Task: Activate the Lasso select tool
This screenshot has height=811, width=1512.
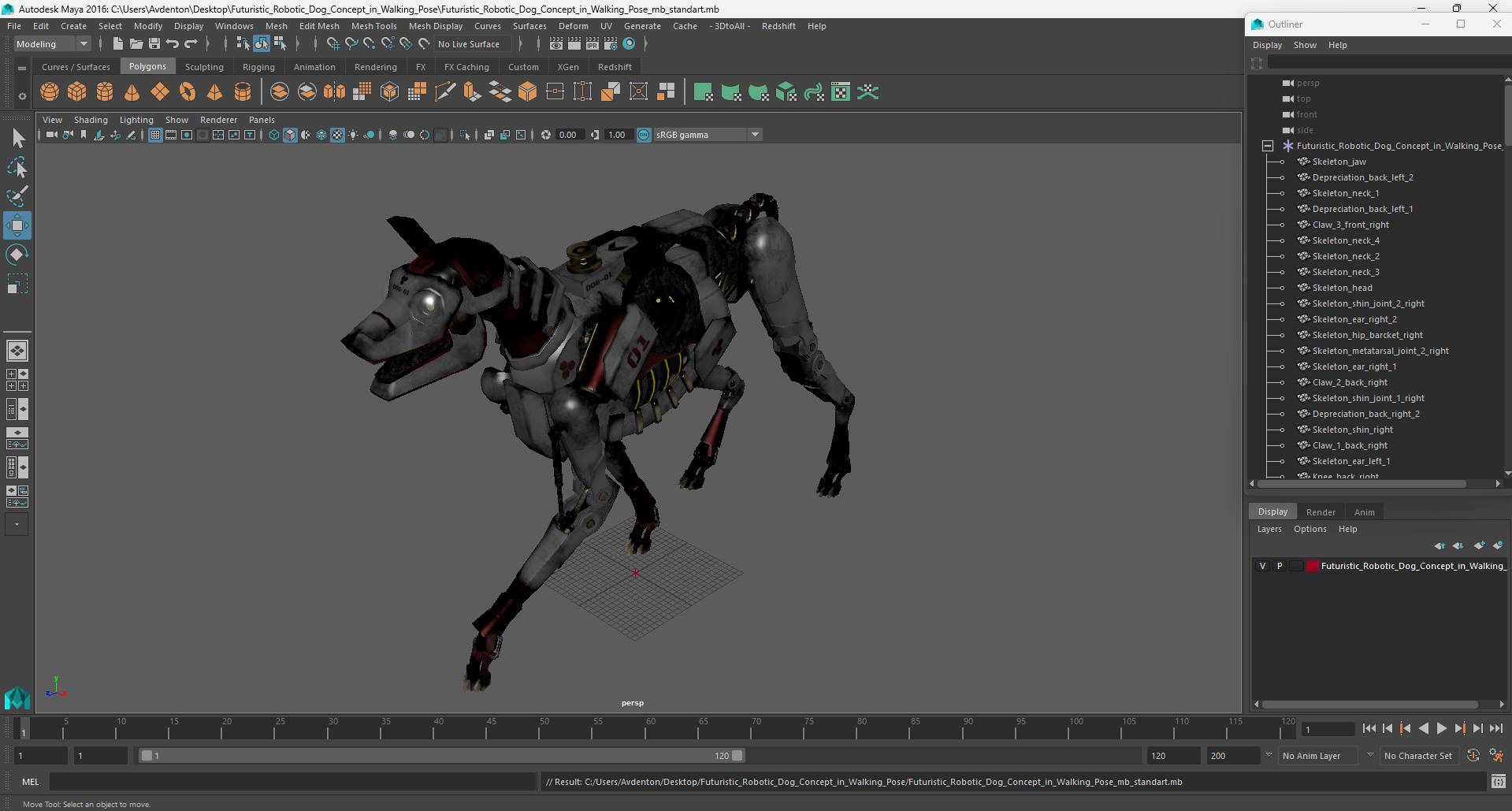Action: point(17,167)
